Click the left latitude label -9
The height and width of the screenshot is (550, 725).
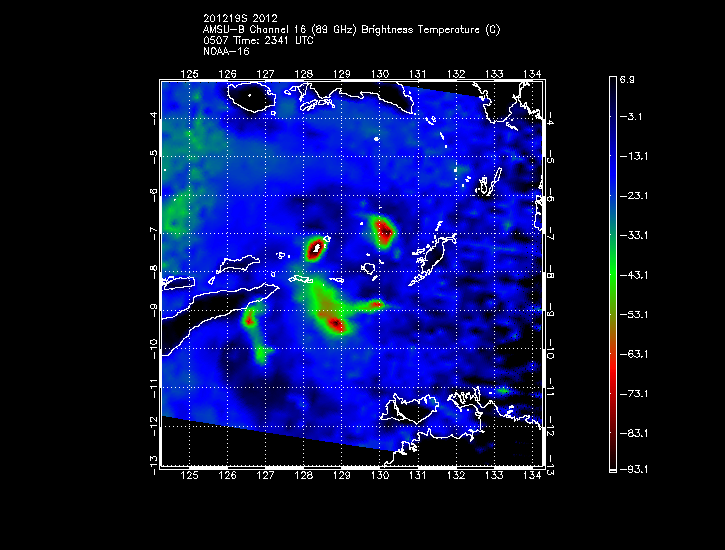pos(154,308)
